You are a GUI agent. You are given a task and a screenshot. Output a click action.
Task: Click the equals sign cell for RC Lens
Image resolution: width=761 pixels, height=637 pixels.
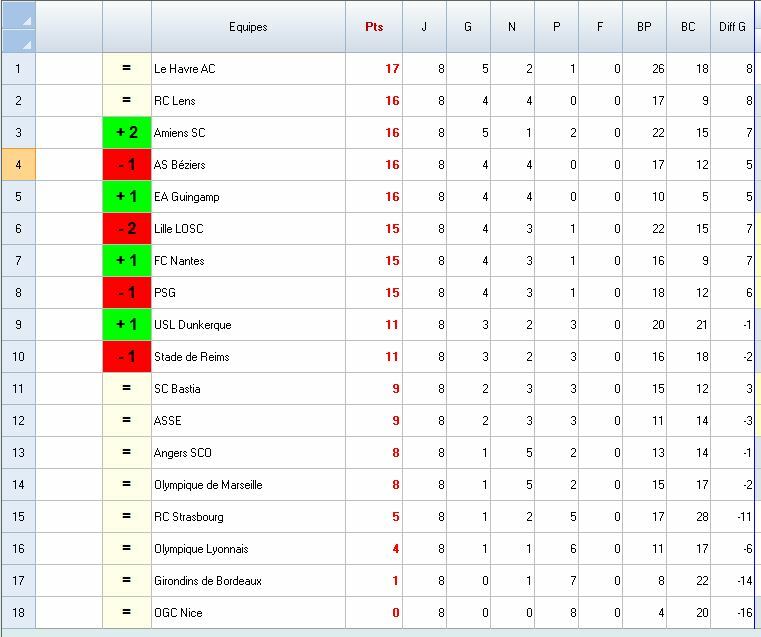point(127,100)
